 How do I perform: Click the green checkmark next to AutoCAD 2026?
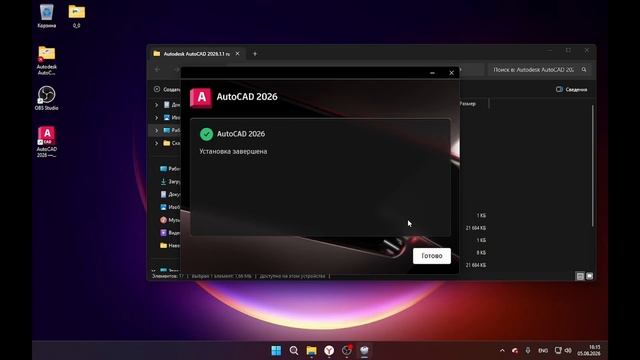pos(206,134)
